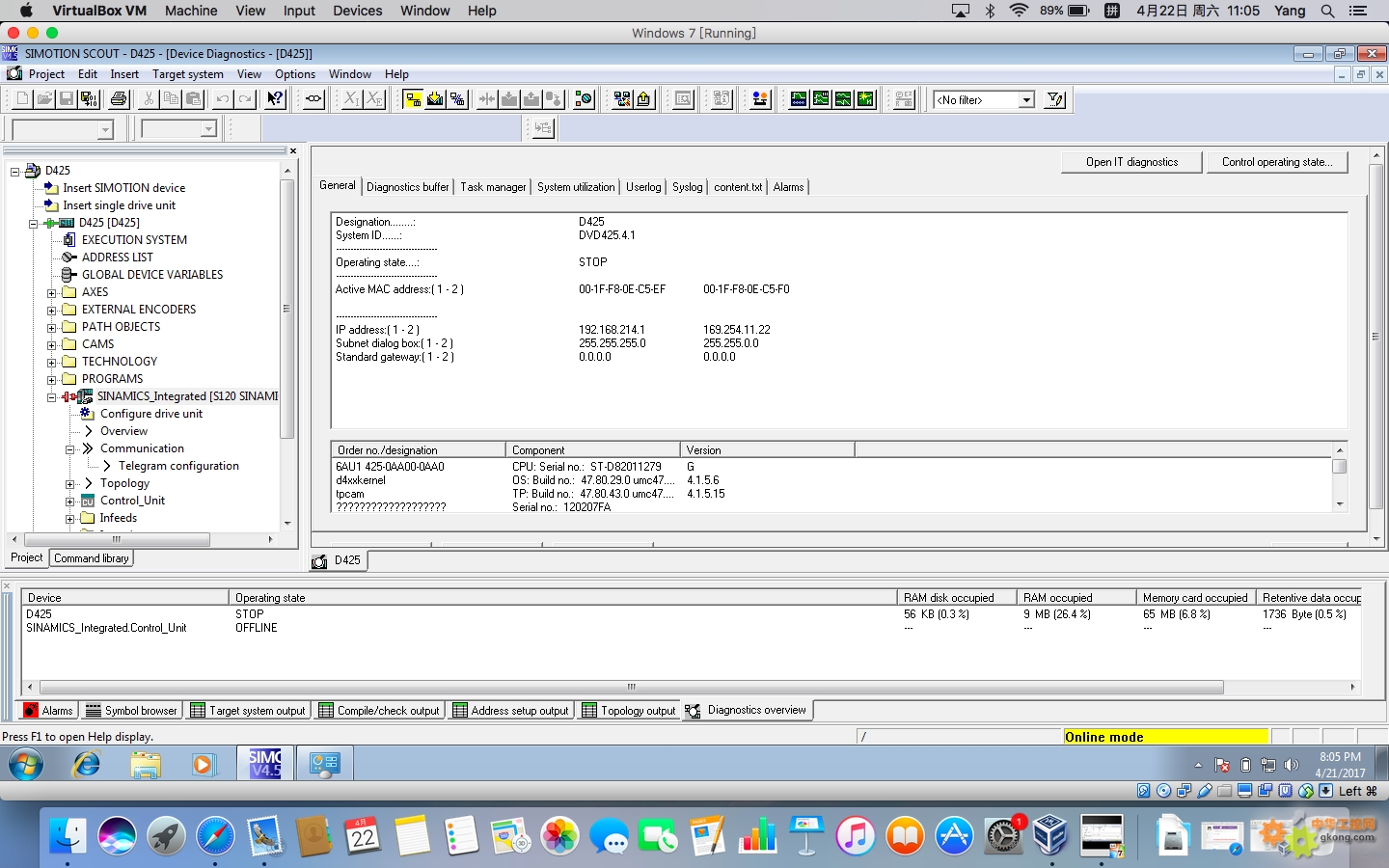The width and height of the screenshot is (1389, 868).
Task: Click the third green measuring function icon
Action: click(843, 99)
